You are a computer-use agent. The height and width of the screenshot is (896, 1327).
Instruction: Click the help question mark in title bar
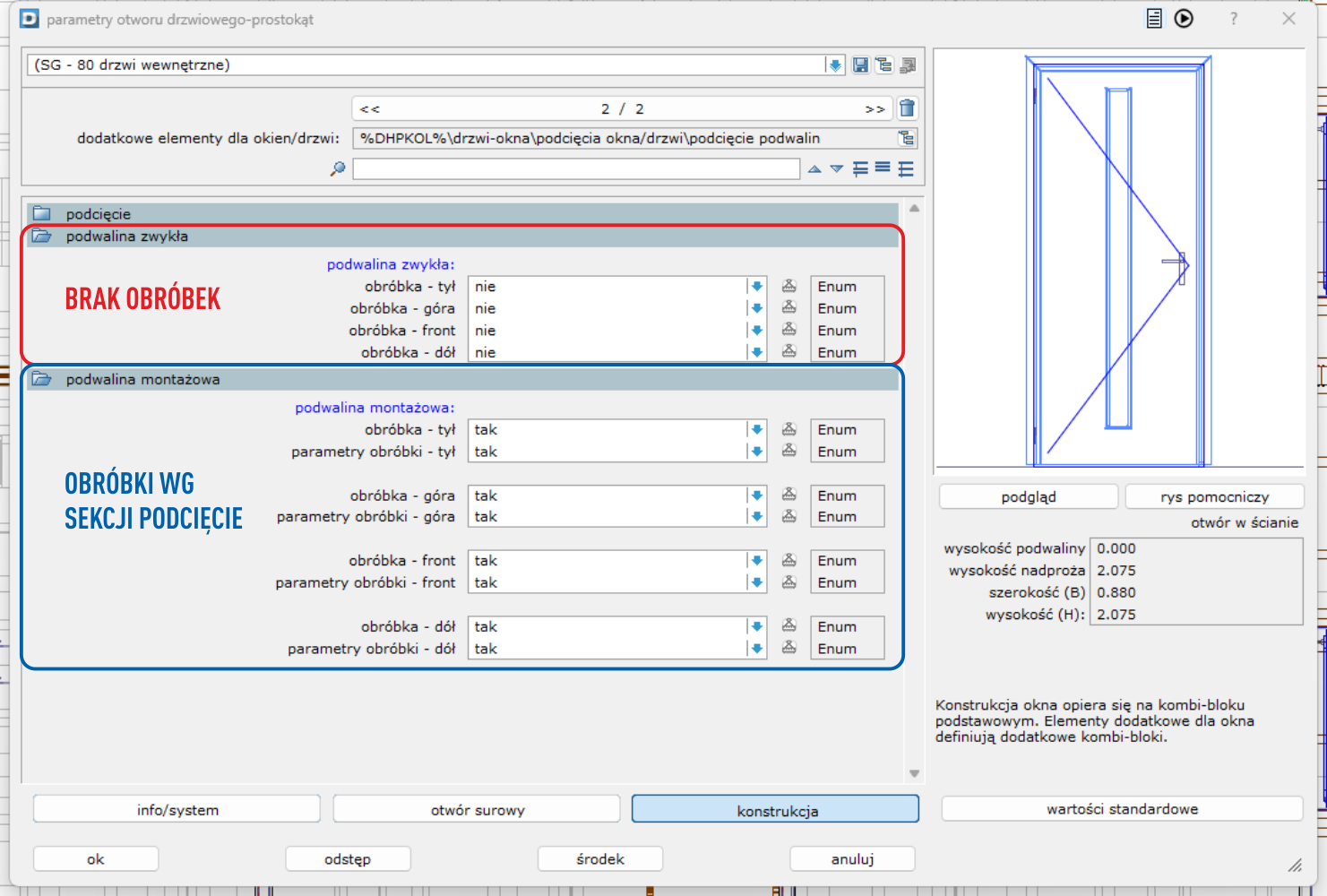point(1234,19)
